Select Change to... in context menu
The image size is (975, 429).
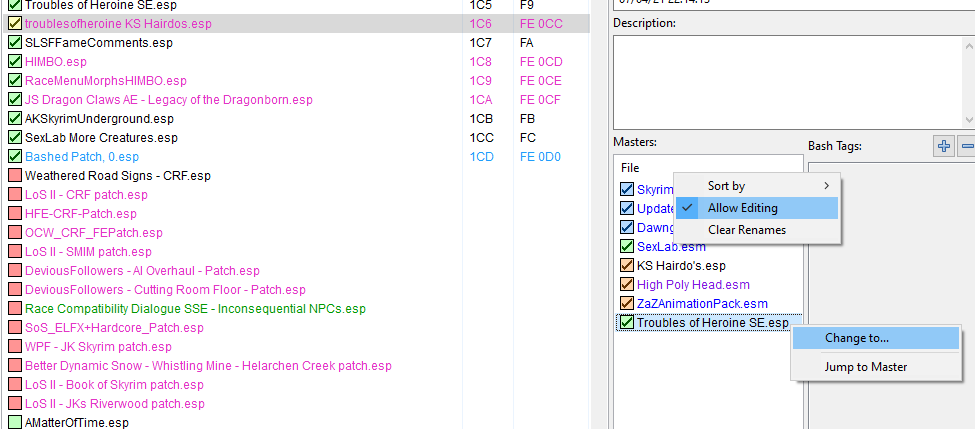pyautogui.click(x=876, y=338)
